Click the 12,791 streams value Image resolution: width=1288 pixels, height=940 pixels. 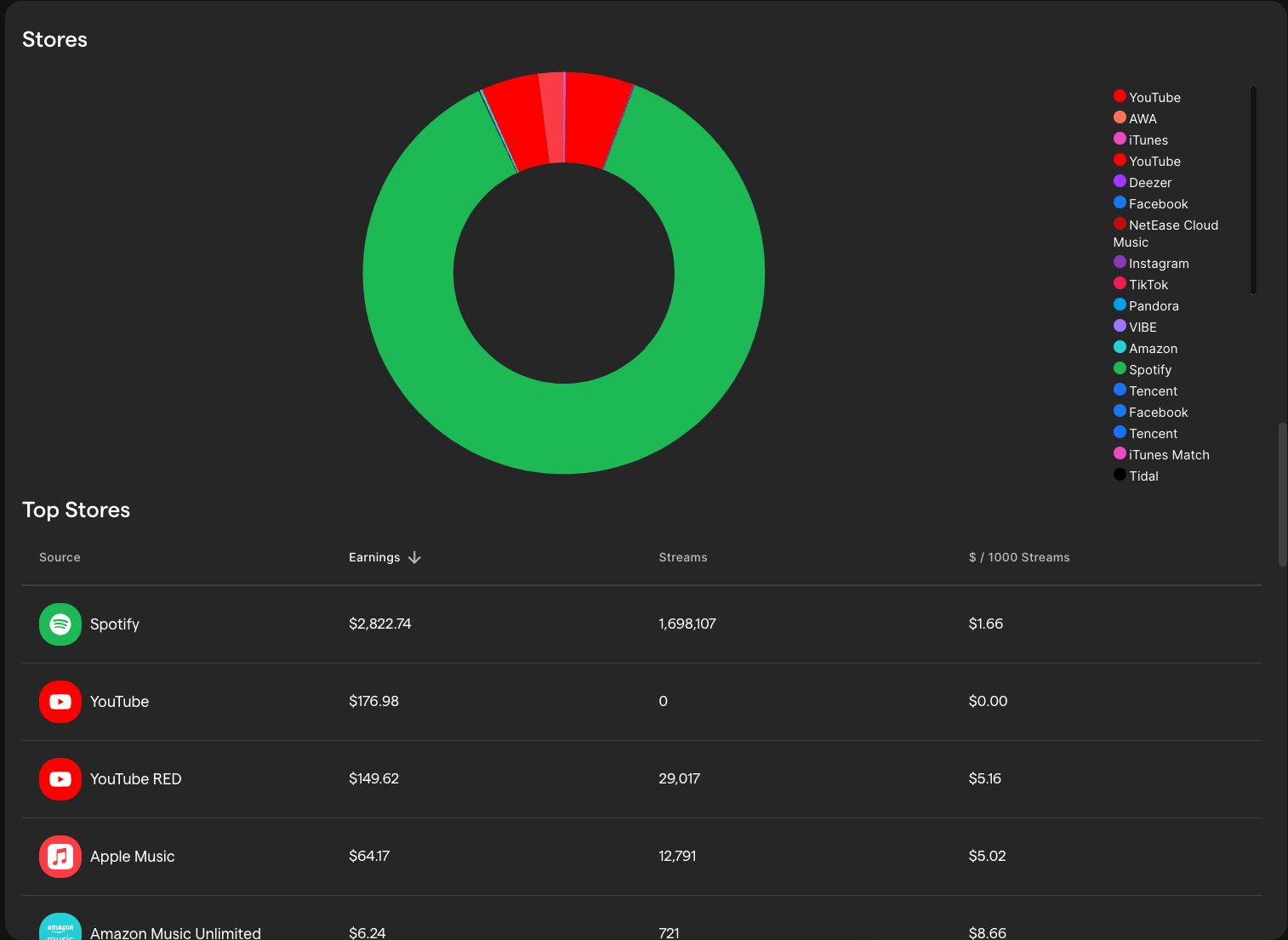[677, 856]
